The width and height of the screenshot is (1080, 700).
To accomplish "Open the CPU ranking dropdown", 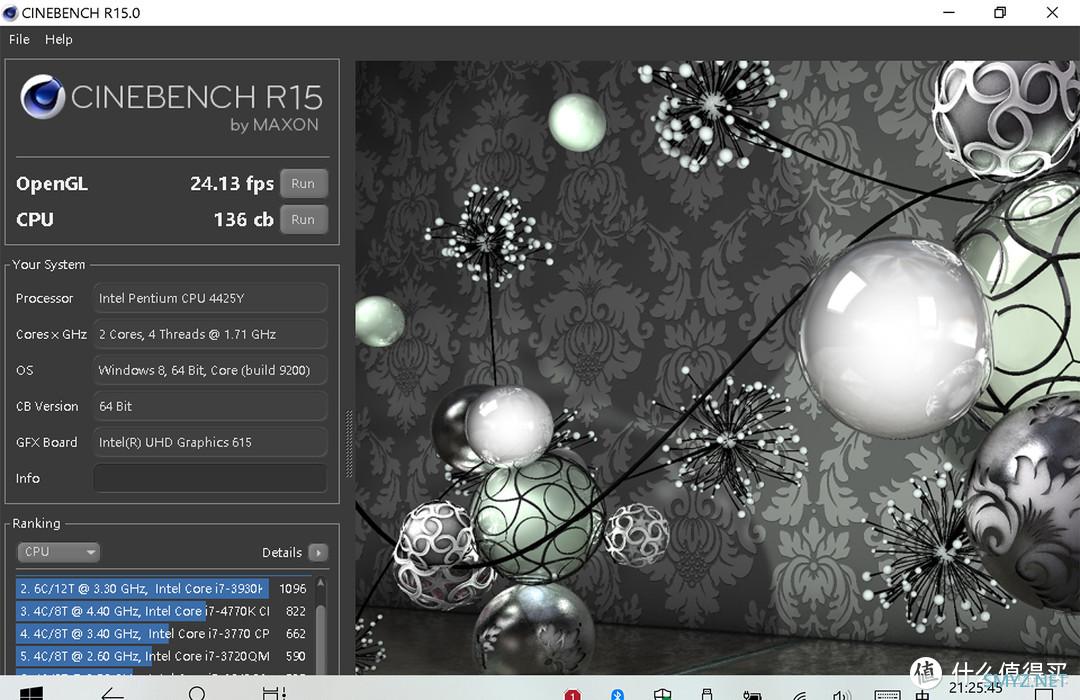I will [59, 552].
